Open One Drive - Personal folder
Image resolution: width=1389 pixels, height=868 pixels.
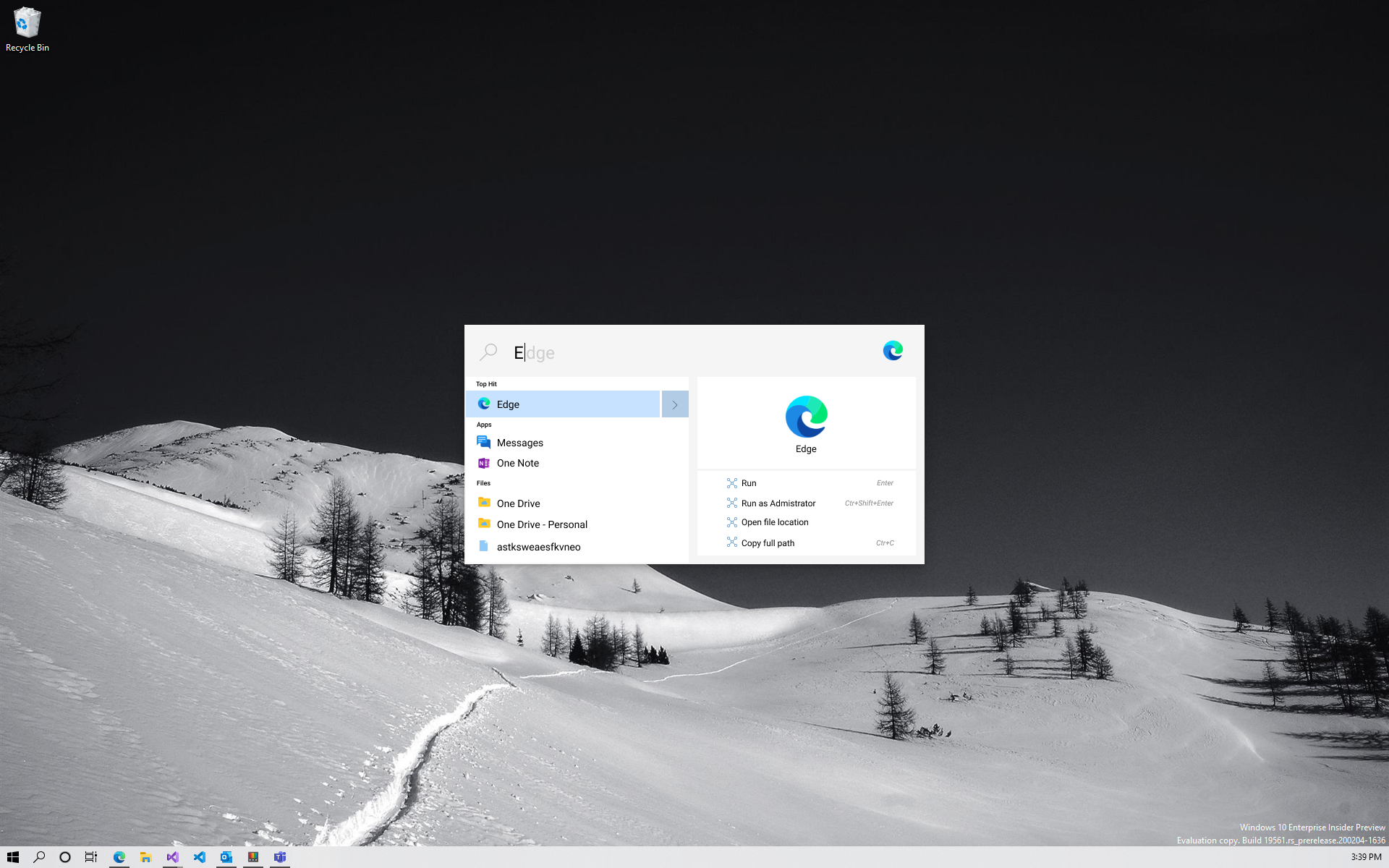[x=541, y=524]
